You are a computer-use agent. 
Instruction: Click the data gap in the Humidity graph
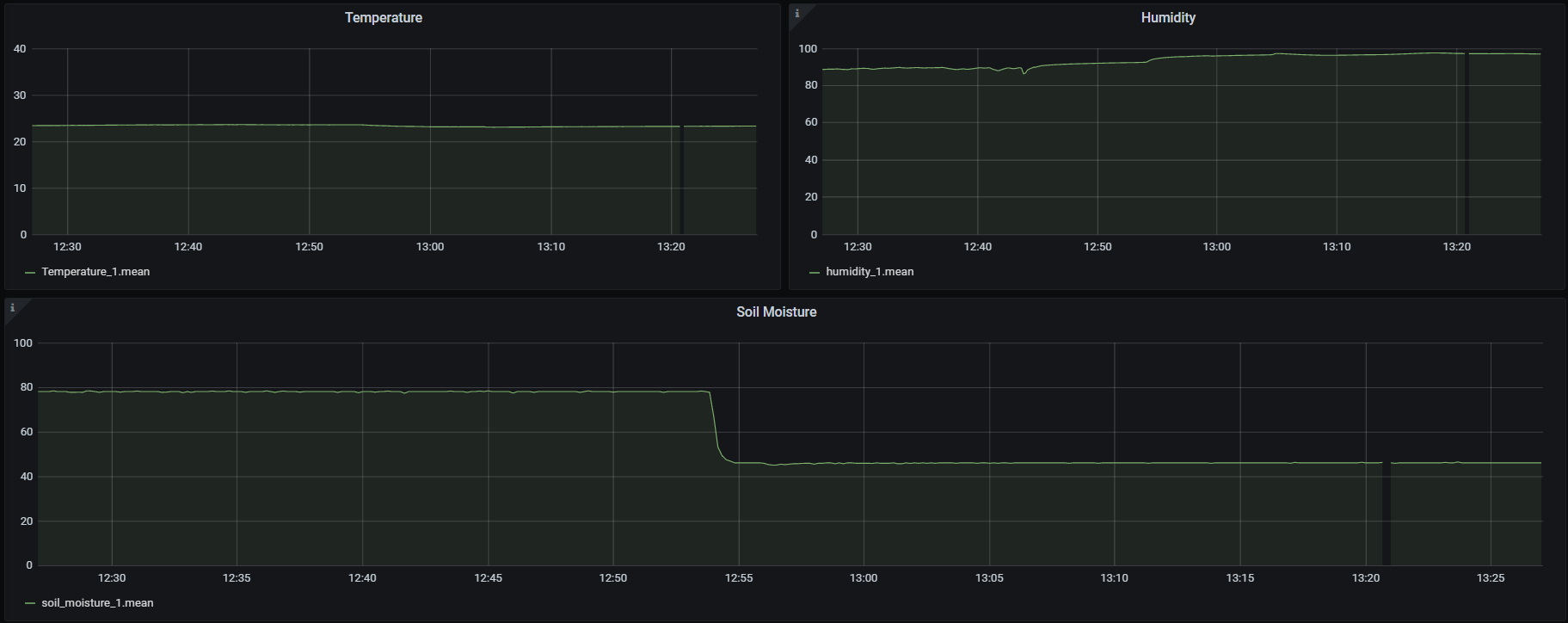[x=1467, y=146]
